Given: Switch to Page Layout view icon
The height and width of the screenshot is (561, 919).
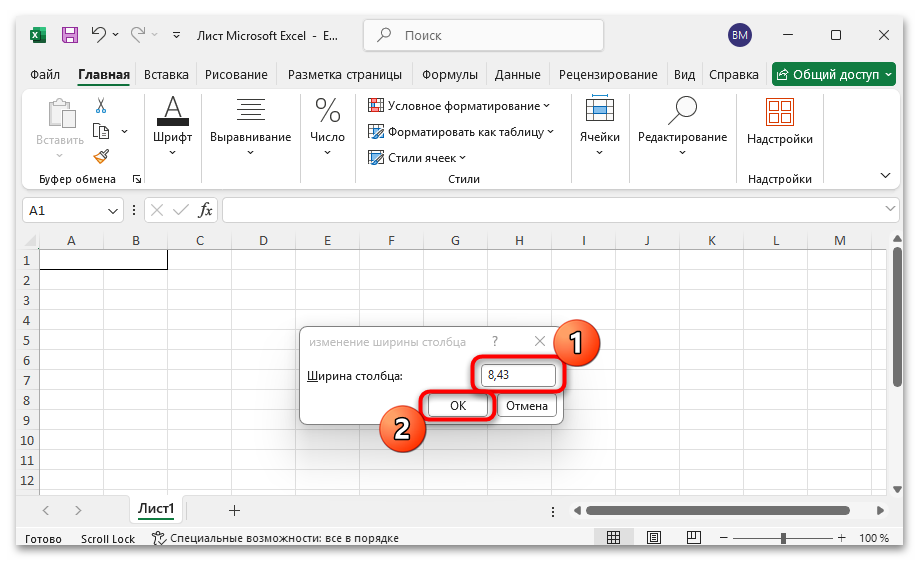Looking at the screenshot, I should (x=653, y=538).
